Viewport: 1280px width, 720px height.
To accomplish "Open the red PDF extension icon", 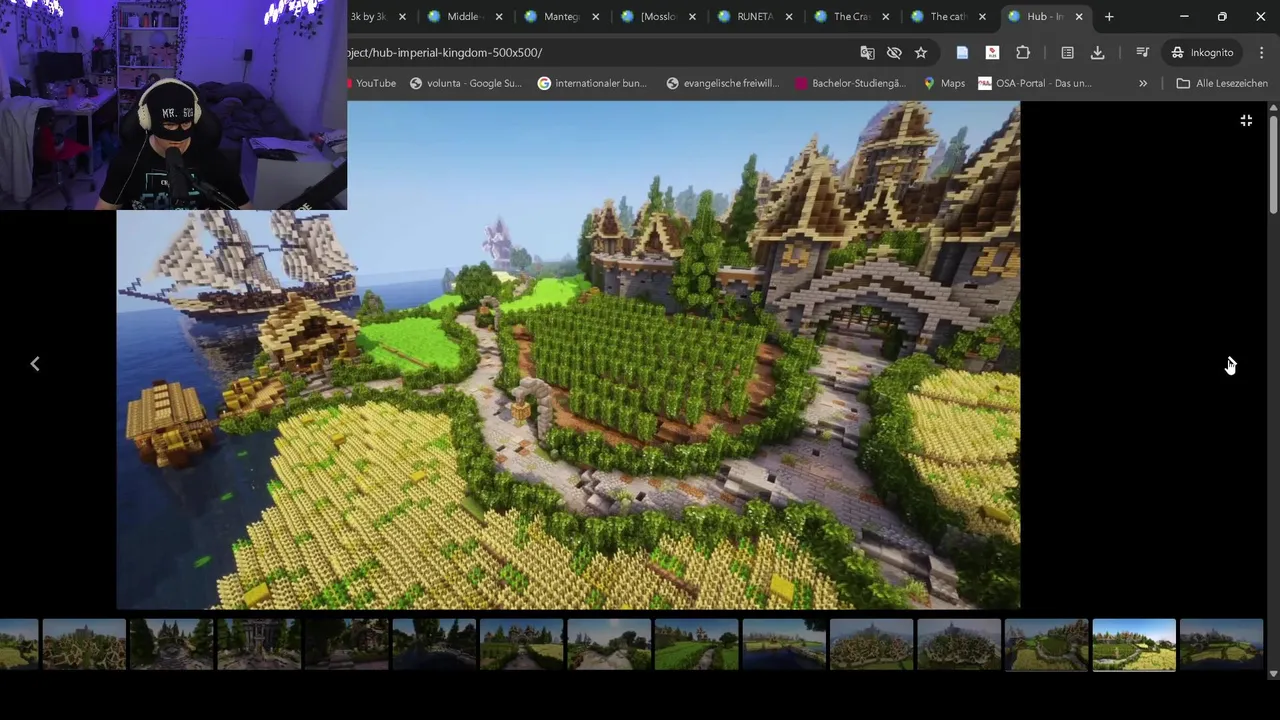I will (x=992, y=52).
